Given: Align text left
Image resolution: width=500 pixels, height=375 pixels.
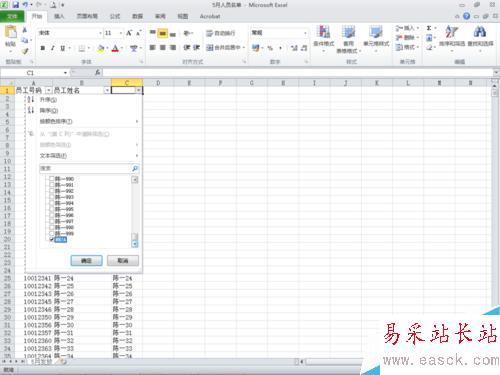Looking at the screenshot, I should click(x=153, y=48).
